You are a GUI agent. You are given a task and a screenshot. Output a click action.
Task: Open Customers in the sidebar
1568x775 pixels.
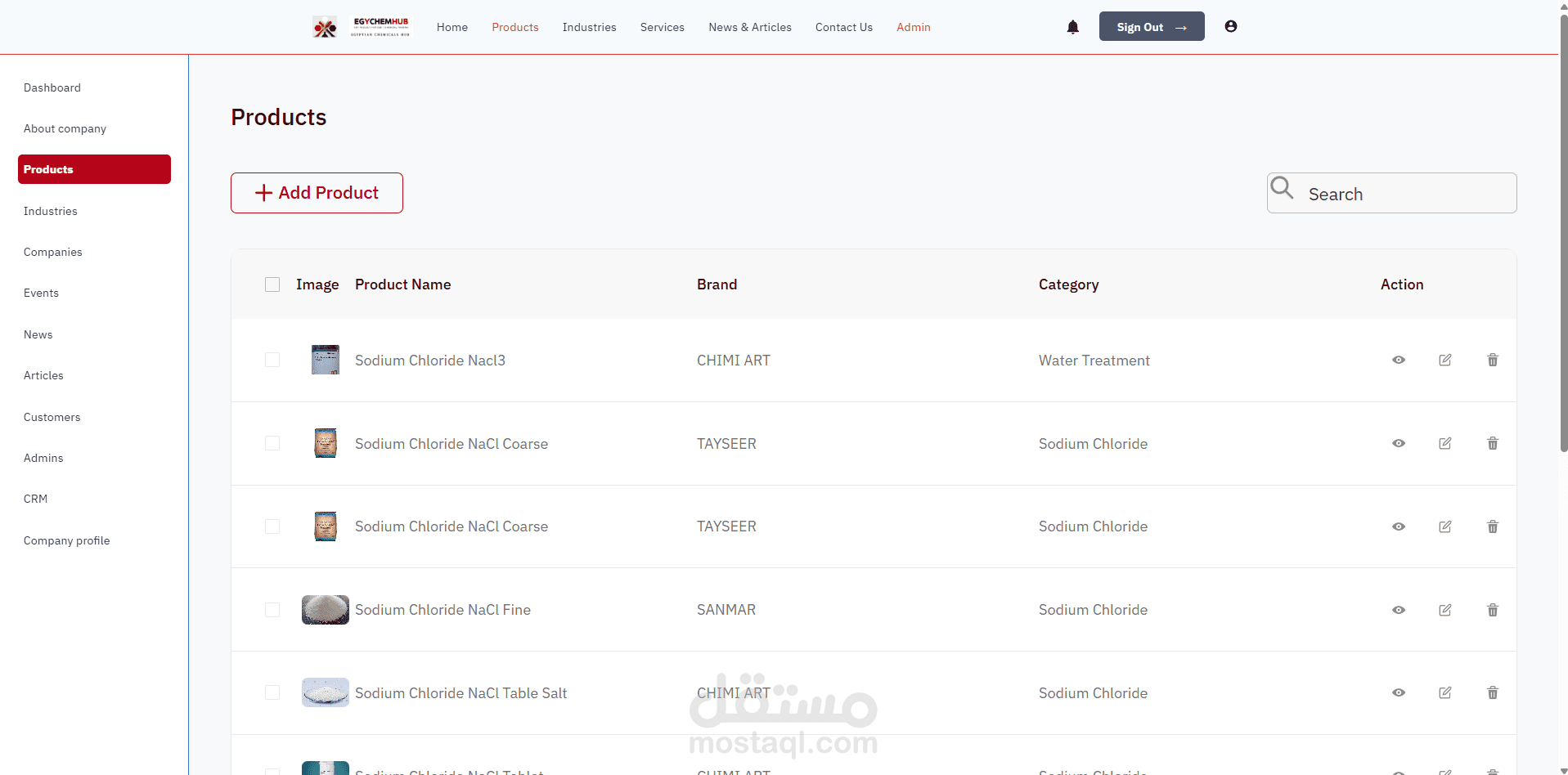52,417
